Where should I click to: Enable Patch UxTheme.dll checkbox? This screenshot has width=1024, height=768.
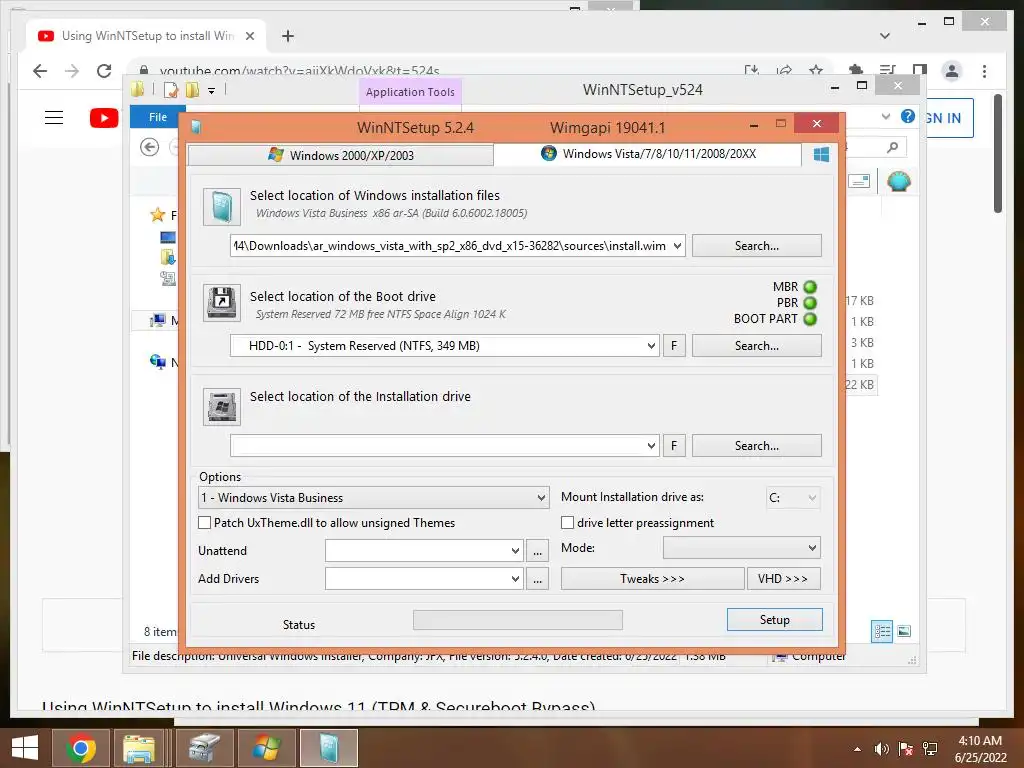click(x=204, y=522)
